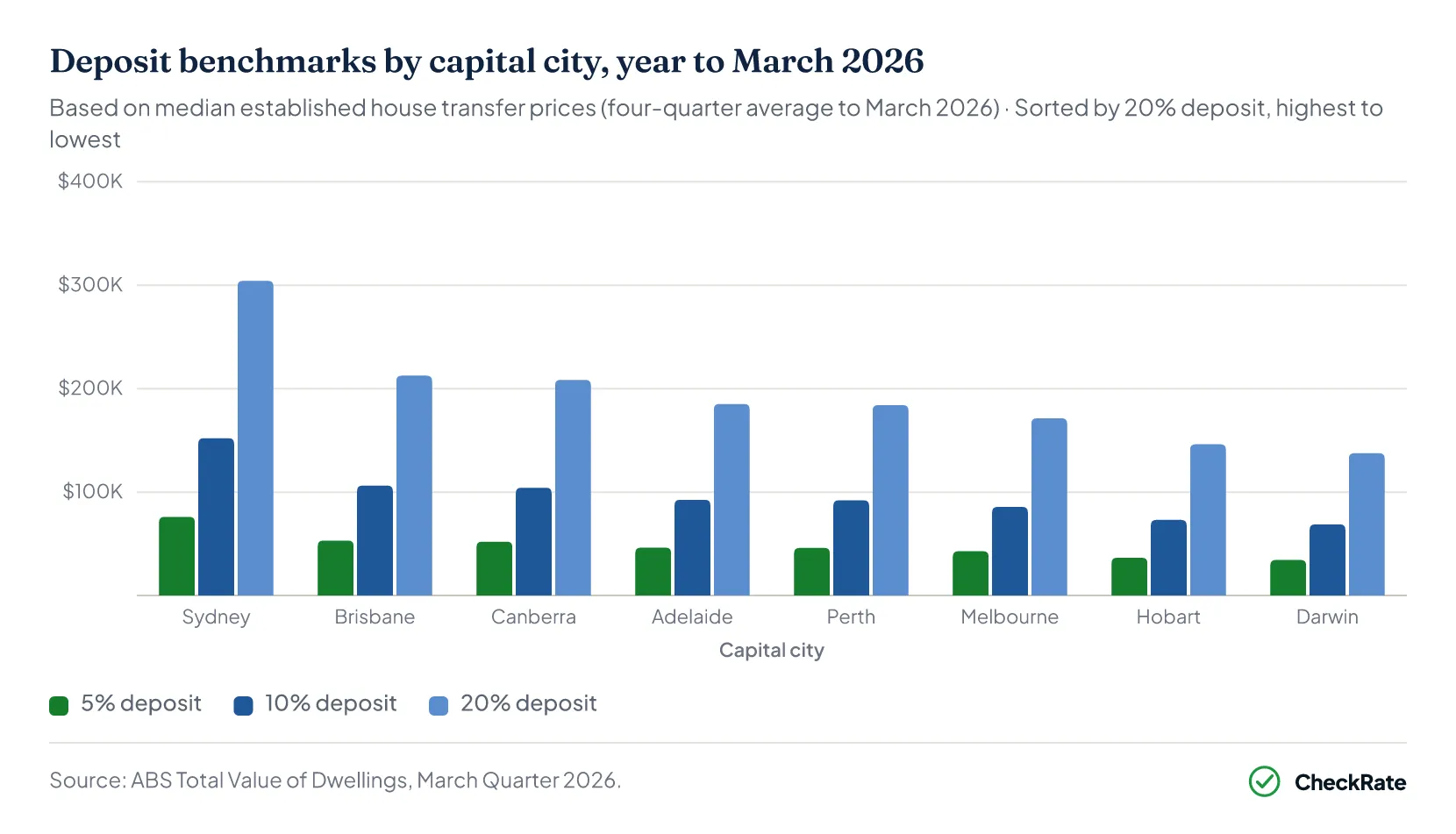1456x834 pixels.
Task: Select Melbourne's 10% deposit bar
Action: pyautogui.click(x=1010, y=552)
